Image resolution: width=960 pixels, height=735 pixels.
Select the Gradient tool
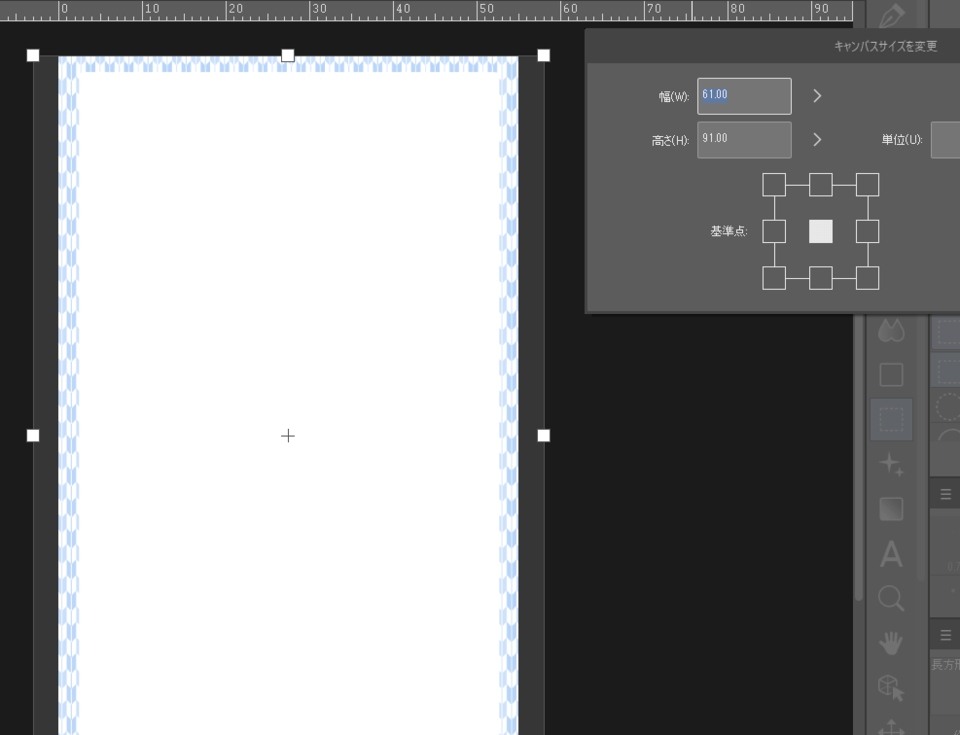tap(891, 509)
